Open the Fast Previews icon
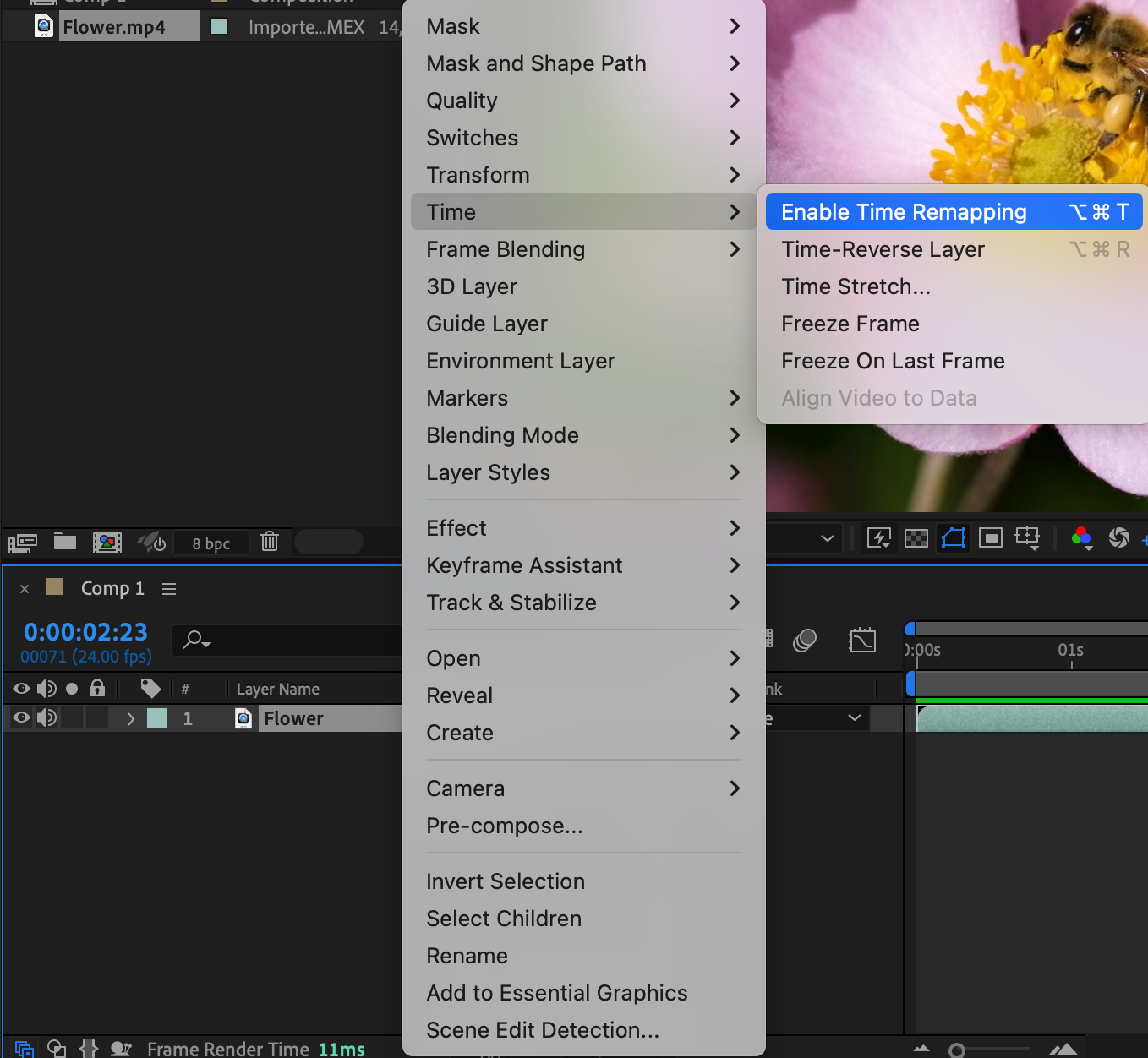The image size is (1148, 1058). (x=879, y=537)
